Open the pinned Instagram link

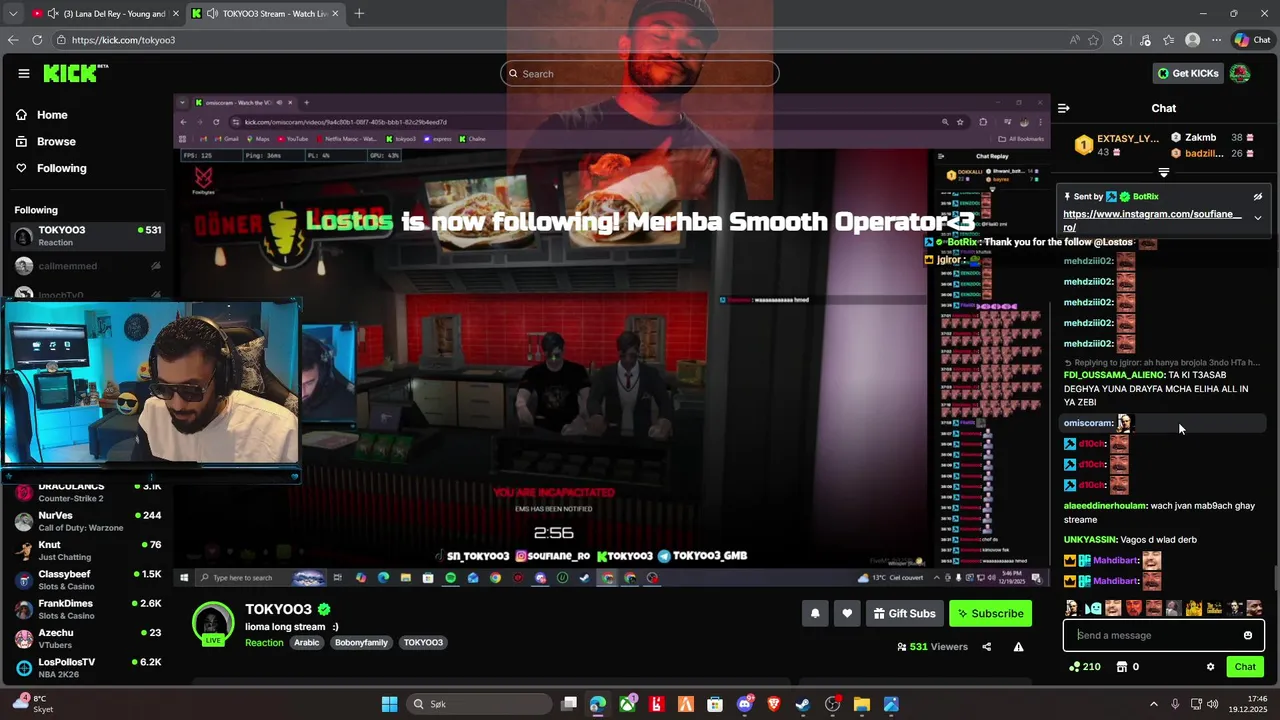1152,220
